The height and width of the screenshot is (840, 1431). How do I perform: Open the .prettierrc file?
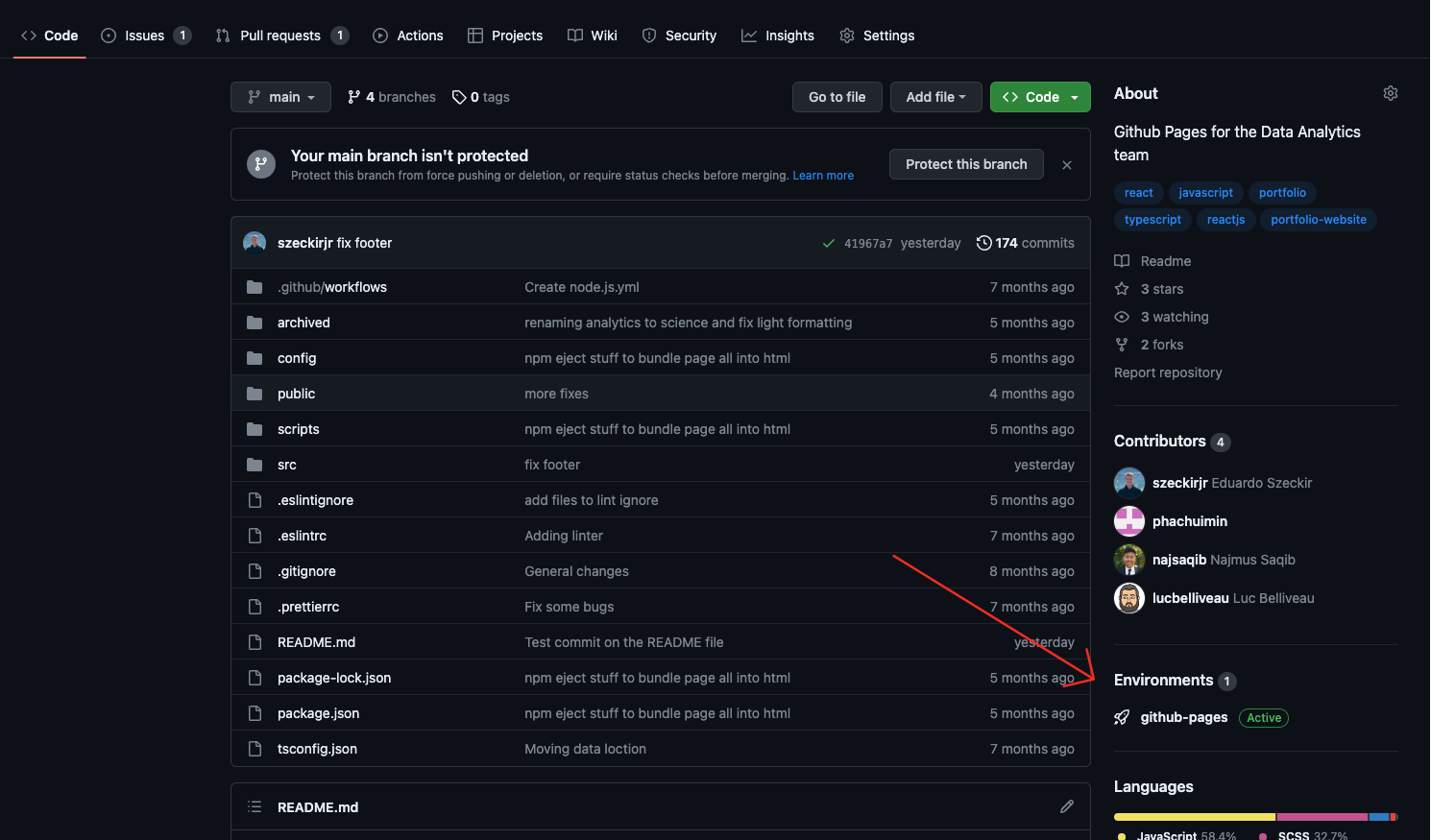[x=308, y=607]
